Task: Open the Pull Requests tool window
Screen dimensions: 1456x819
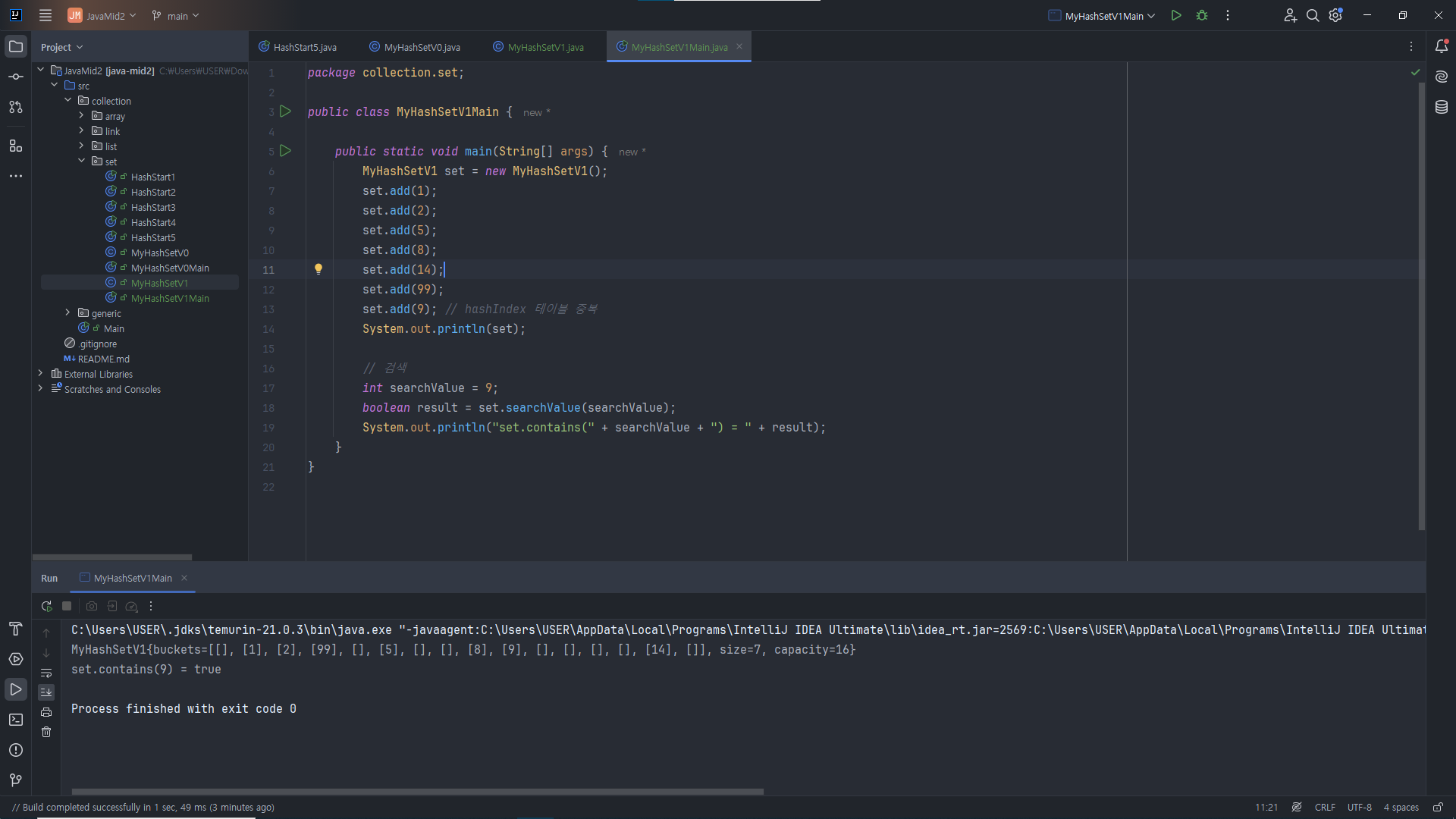Action: pyautogui.click(x=16, y=107)
